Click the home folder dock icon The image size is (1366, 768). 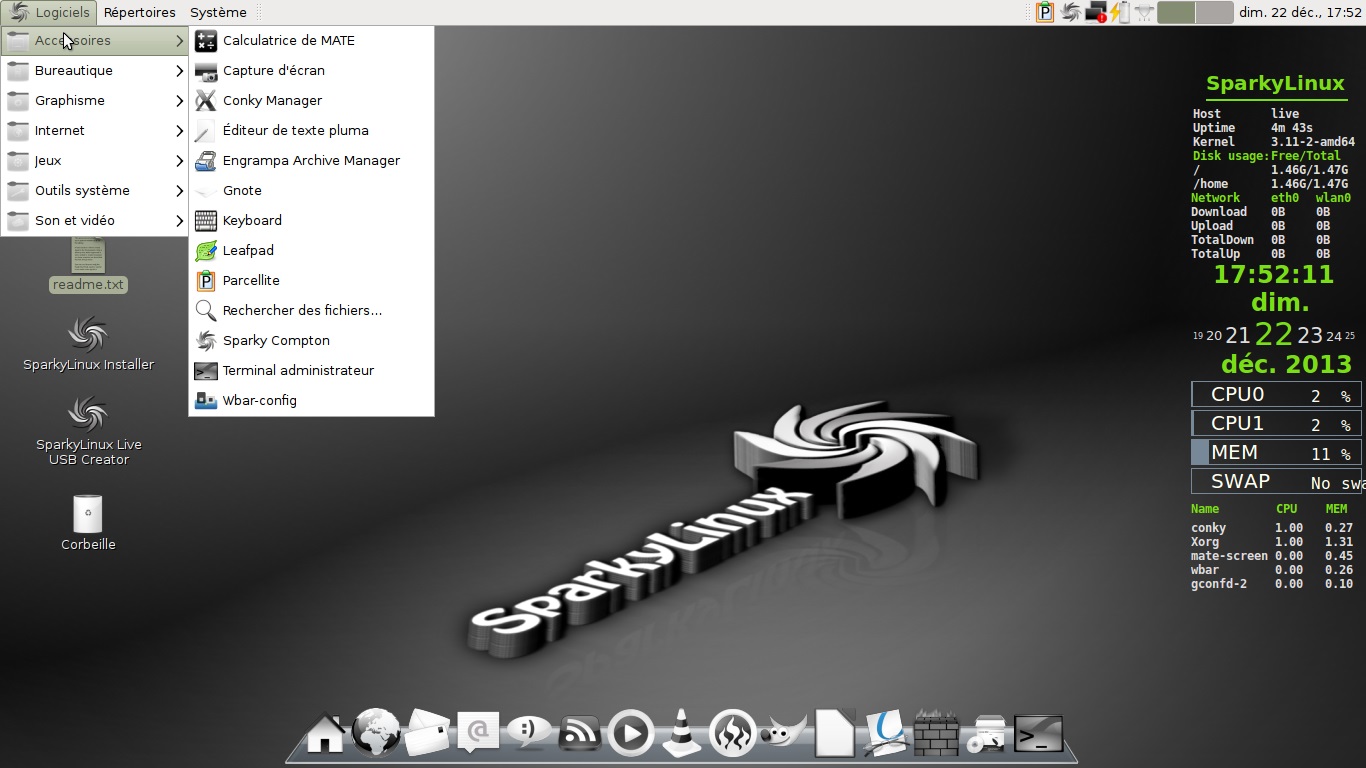tap(326, 733)
